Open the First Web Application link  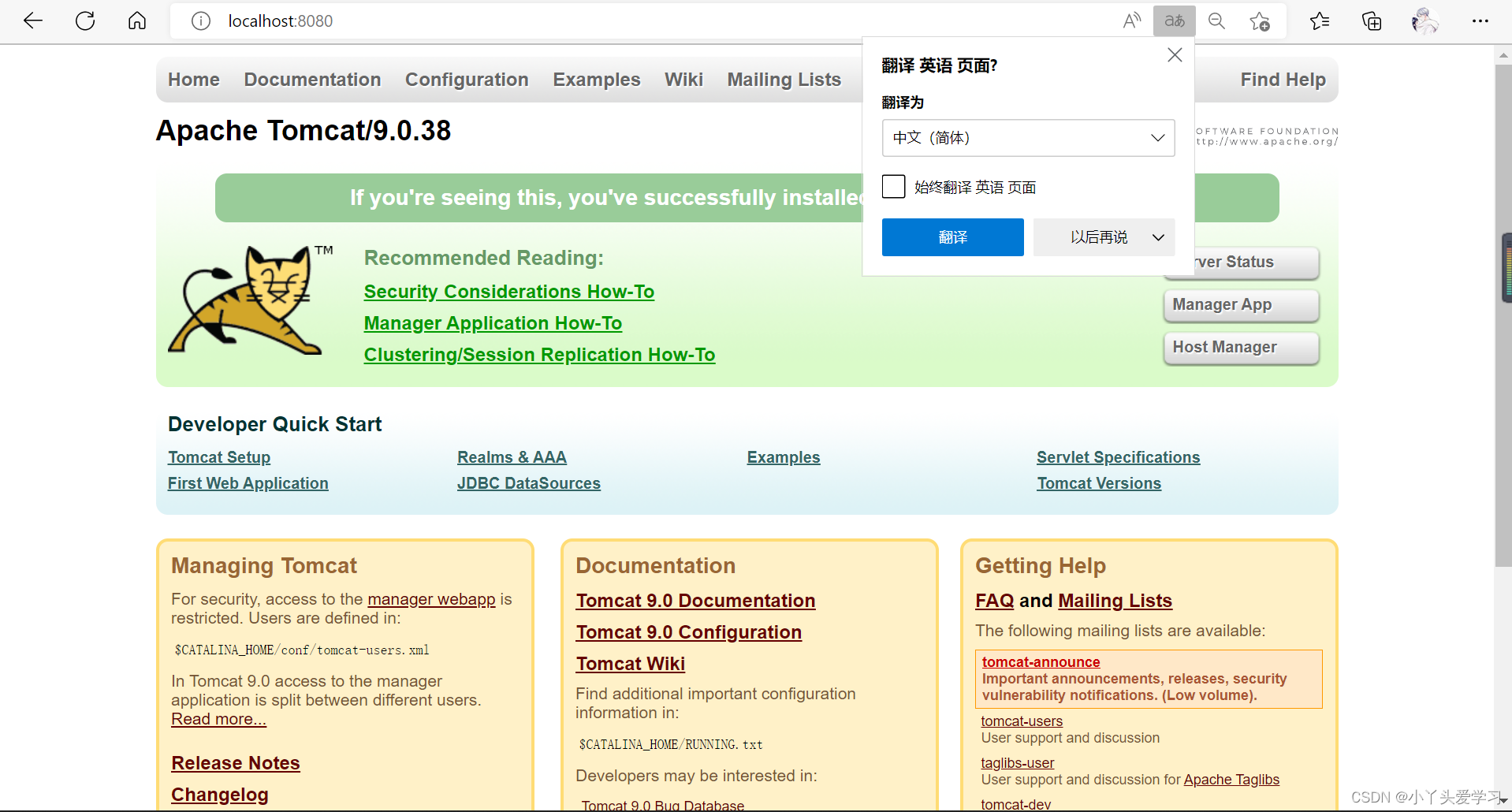[x=248, y=483]
